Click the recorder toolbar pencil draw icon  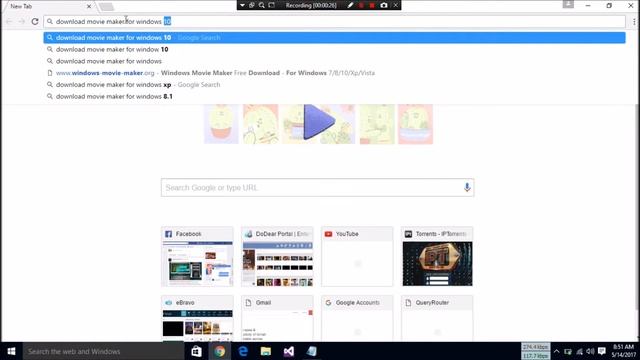[x=350, y=5]
